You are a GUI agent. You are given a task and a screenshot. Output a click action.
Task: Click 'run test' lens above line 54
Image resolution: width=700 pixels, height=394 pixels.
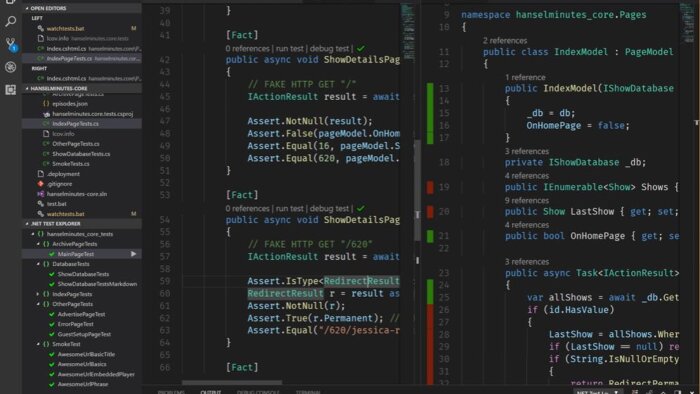[x=289, y=208]
